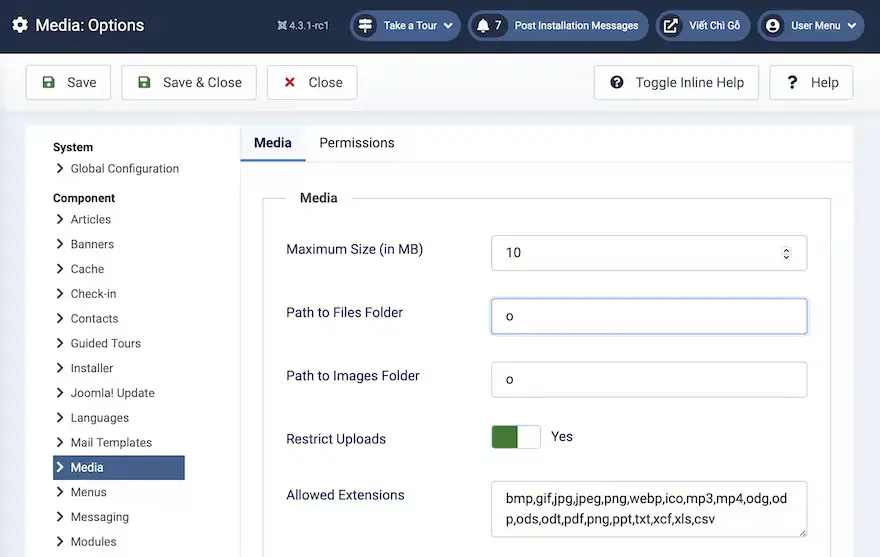Click the external link icon for Viết Chí Gõ

[x=671, y=26]
